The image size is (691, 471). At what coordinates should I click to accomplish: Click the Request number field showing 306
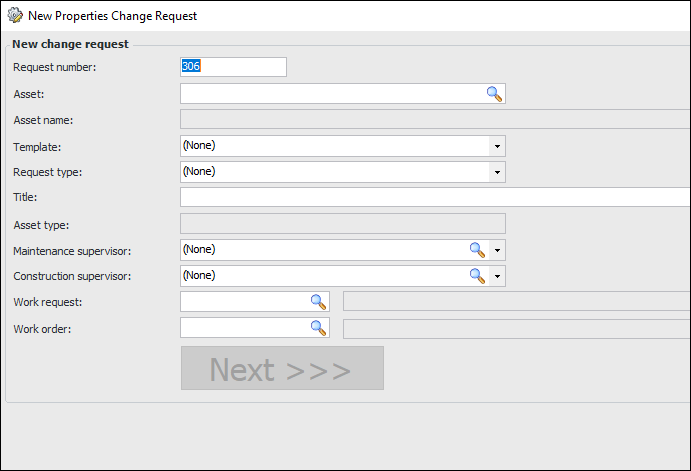point(233,67)
